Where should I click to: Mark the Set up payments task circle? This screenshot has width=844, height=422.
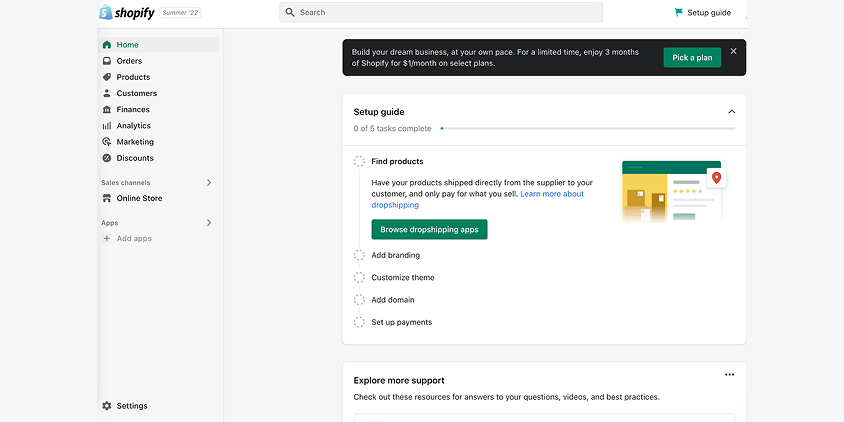point(359,322)
